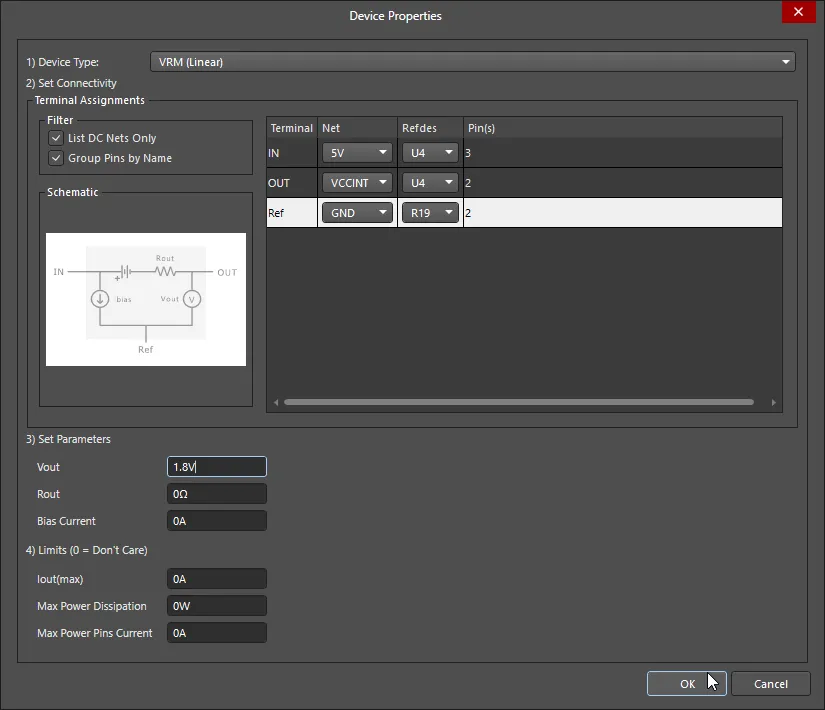Open the Device Type dropdown
Image resolution: width=825 pixels, height=710 pixels.
[472, 62]
